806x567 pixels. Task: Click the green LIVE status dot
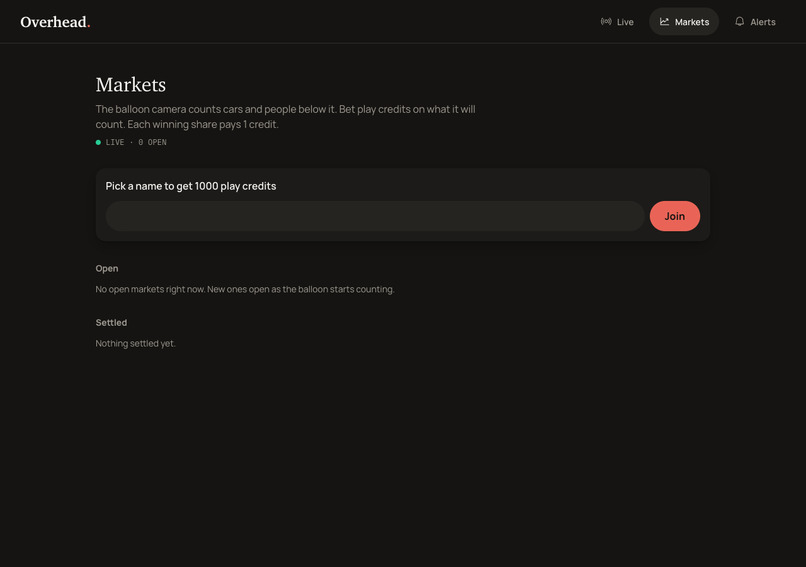click(98, 142)
